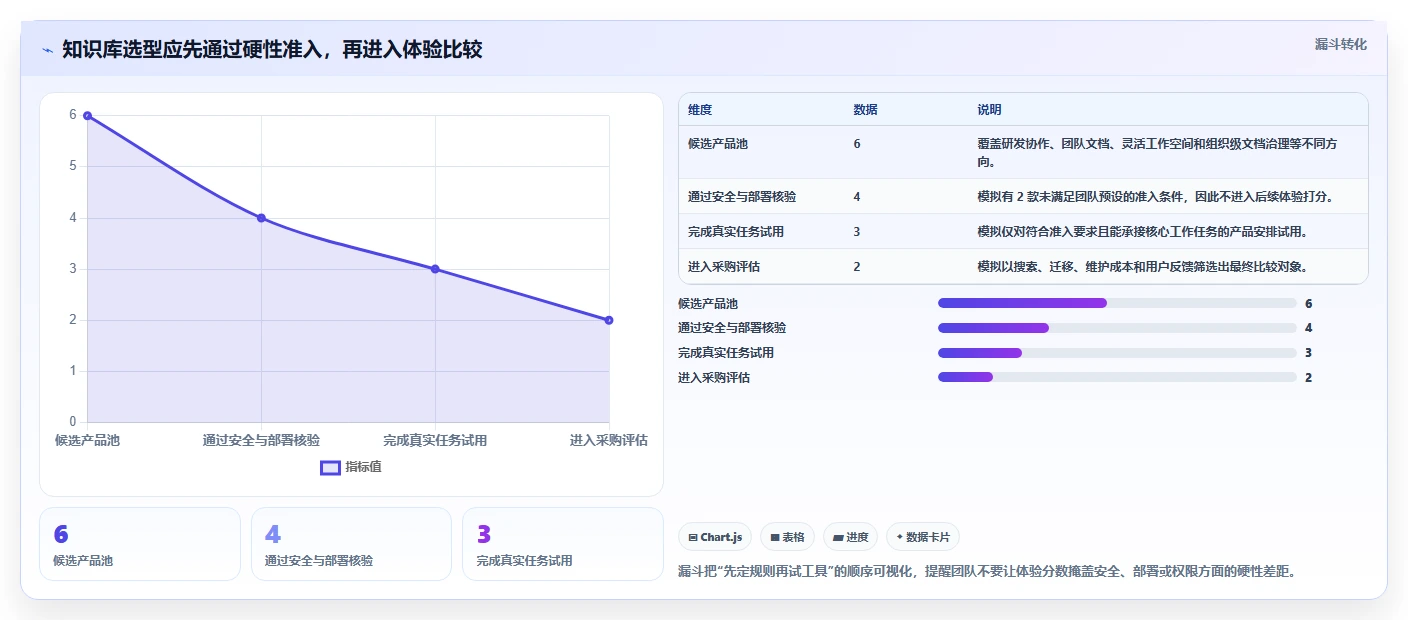
Task: Click the 维度 column header
Action: click(x=700, y=110)
